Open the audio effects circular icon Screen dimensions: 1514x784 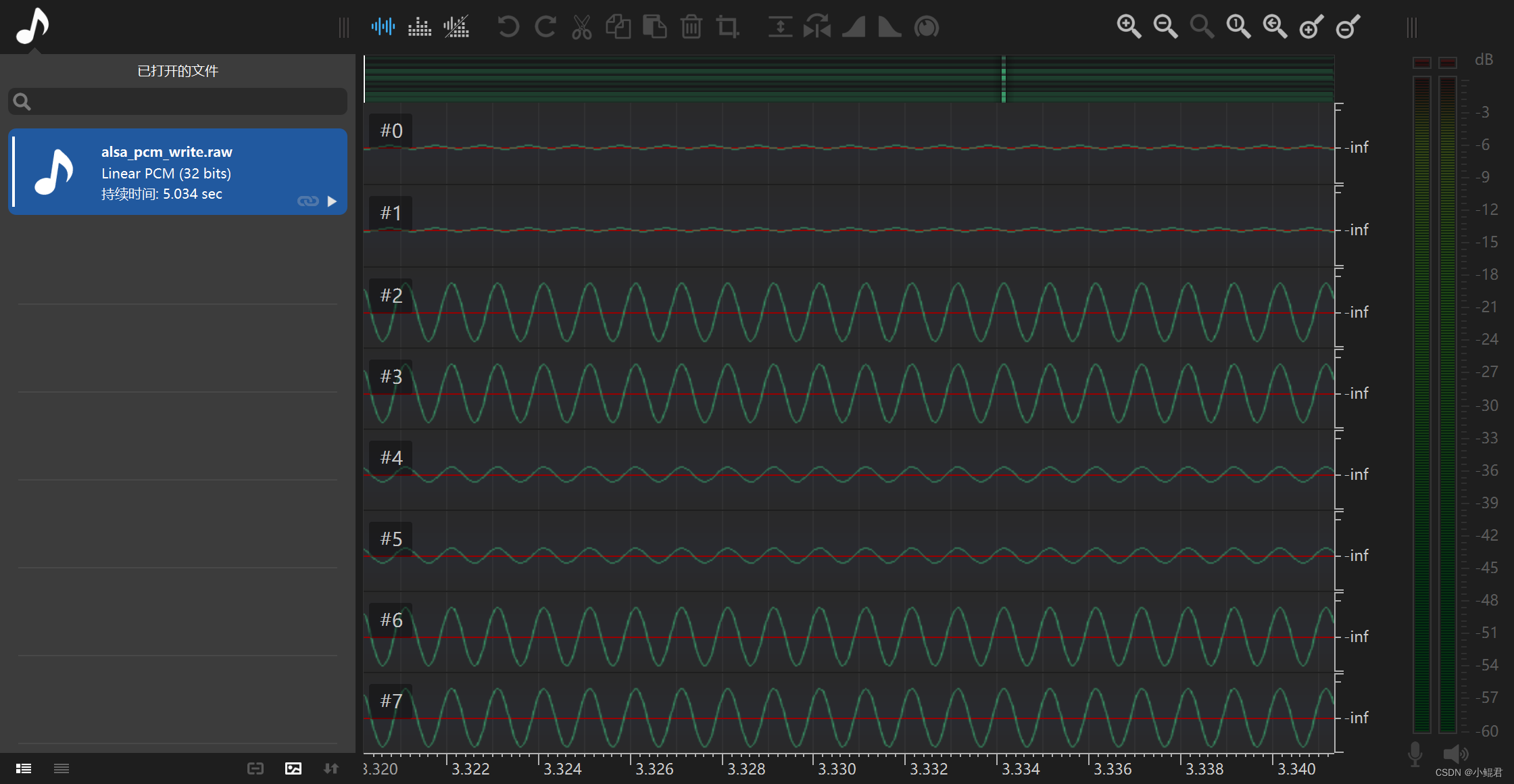pos(927,28)
